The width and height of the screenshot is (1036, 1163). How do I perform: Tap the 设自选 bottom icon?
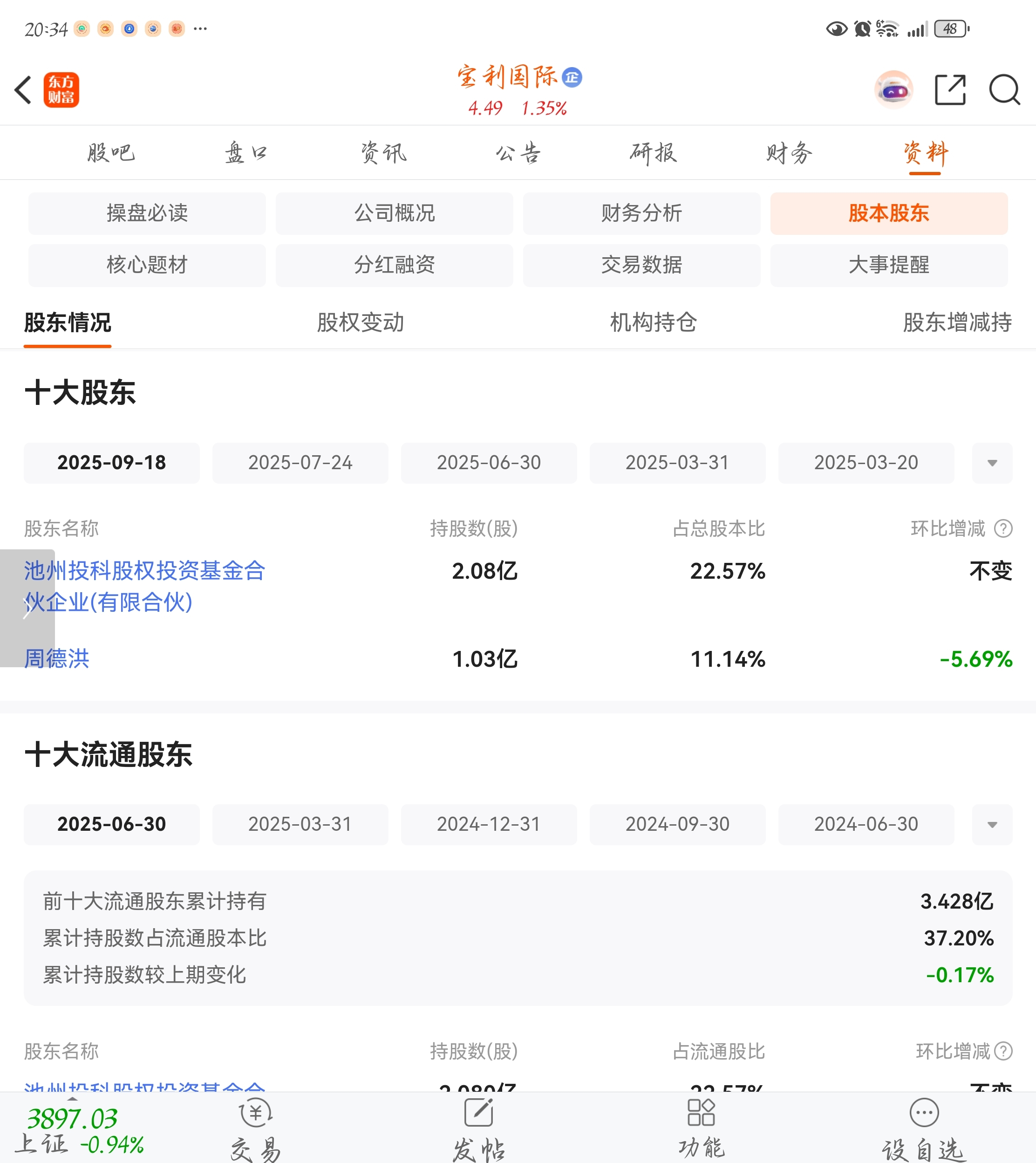coord(923,1113)
